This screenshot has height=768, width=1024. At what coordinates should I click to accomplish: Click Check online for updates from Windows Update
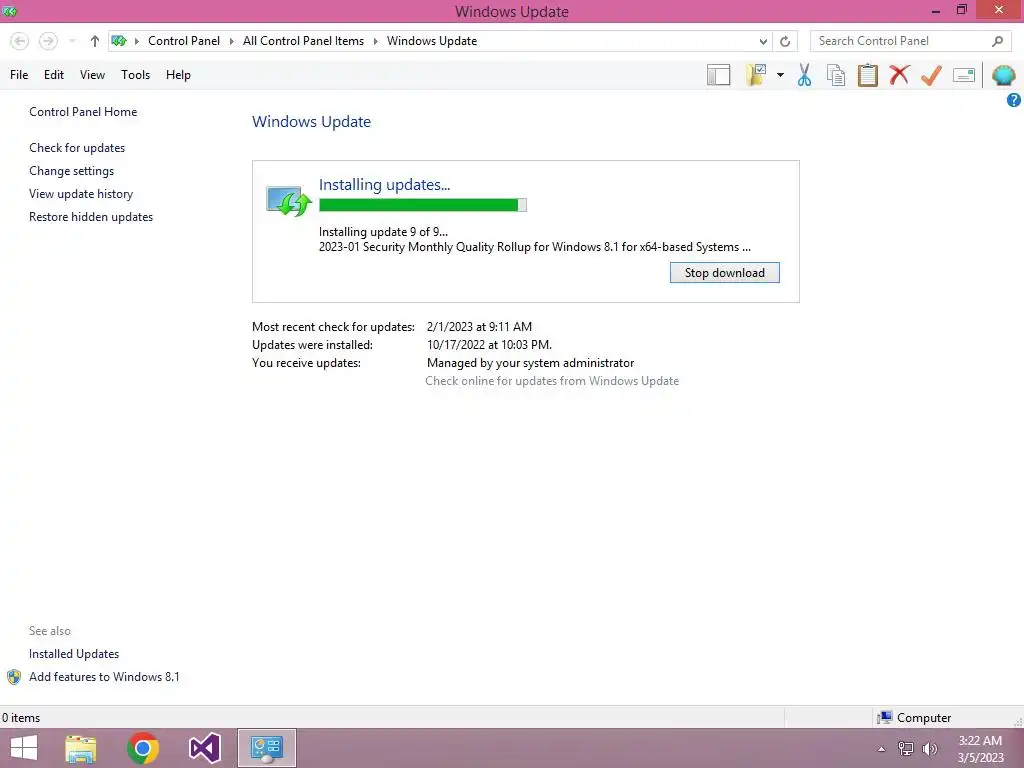(x=552, y=381)
